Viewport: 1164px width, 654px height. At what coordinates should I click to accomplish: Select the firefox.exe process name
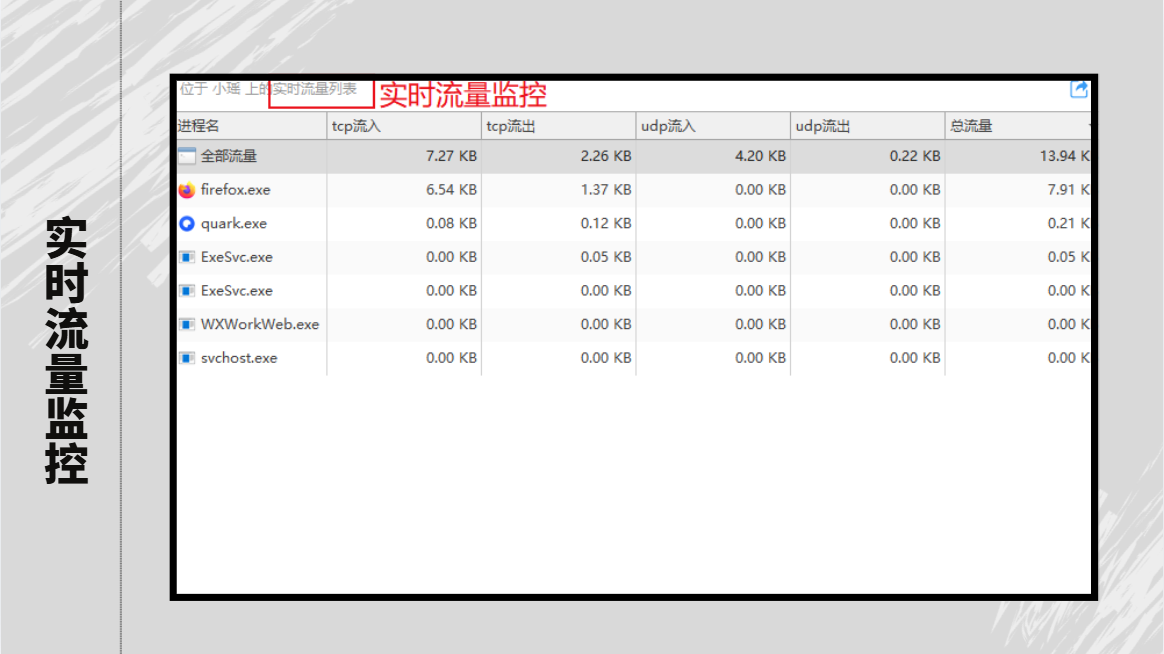235,190
